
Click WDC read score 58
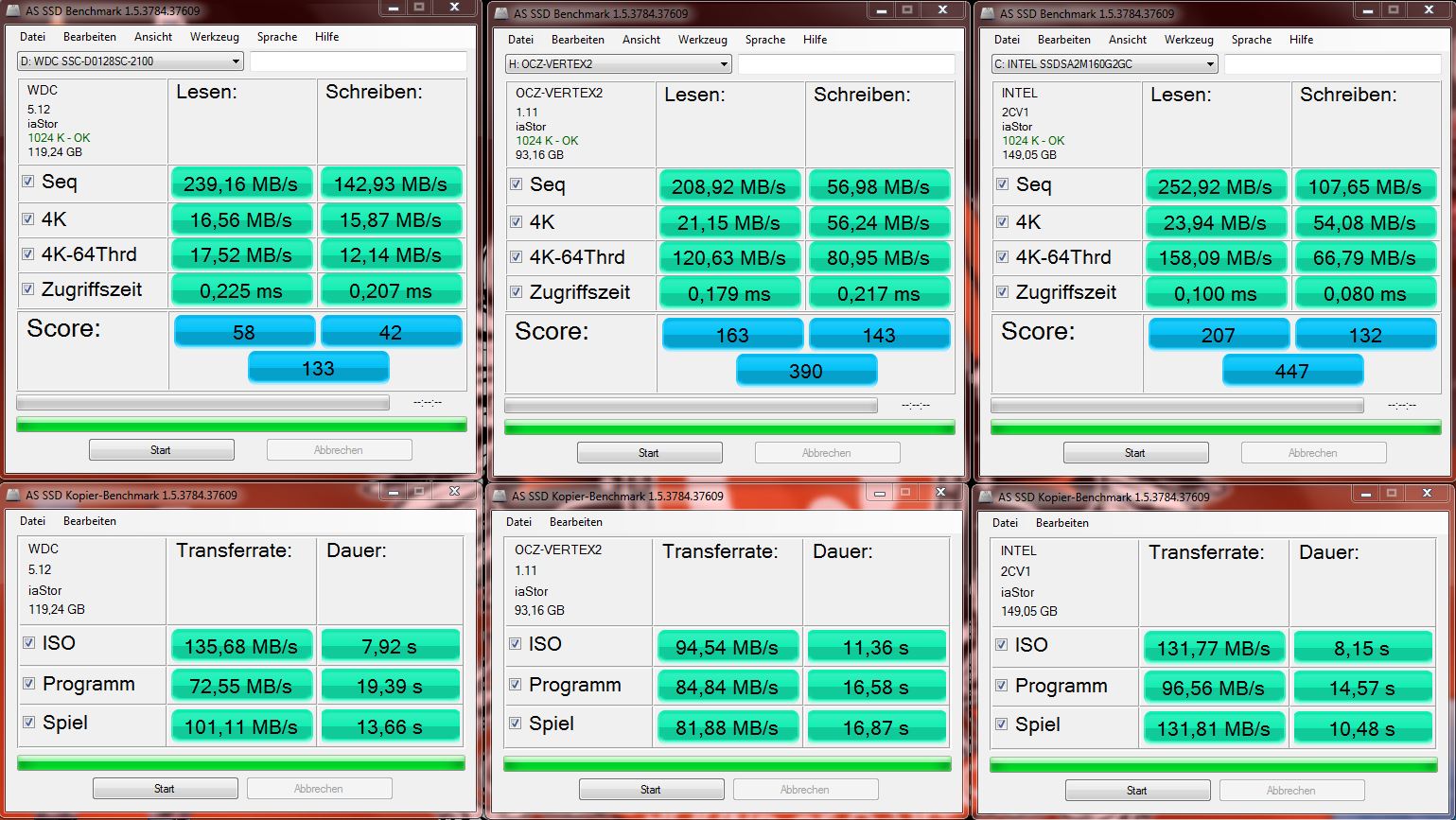click(x=244, y=332)
